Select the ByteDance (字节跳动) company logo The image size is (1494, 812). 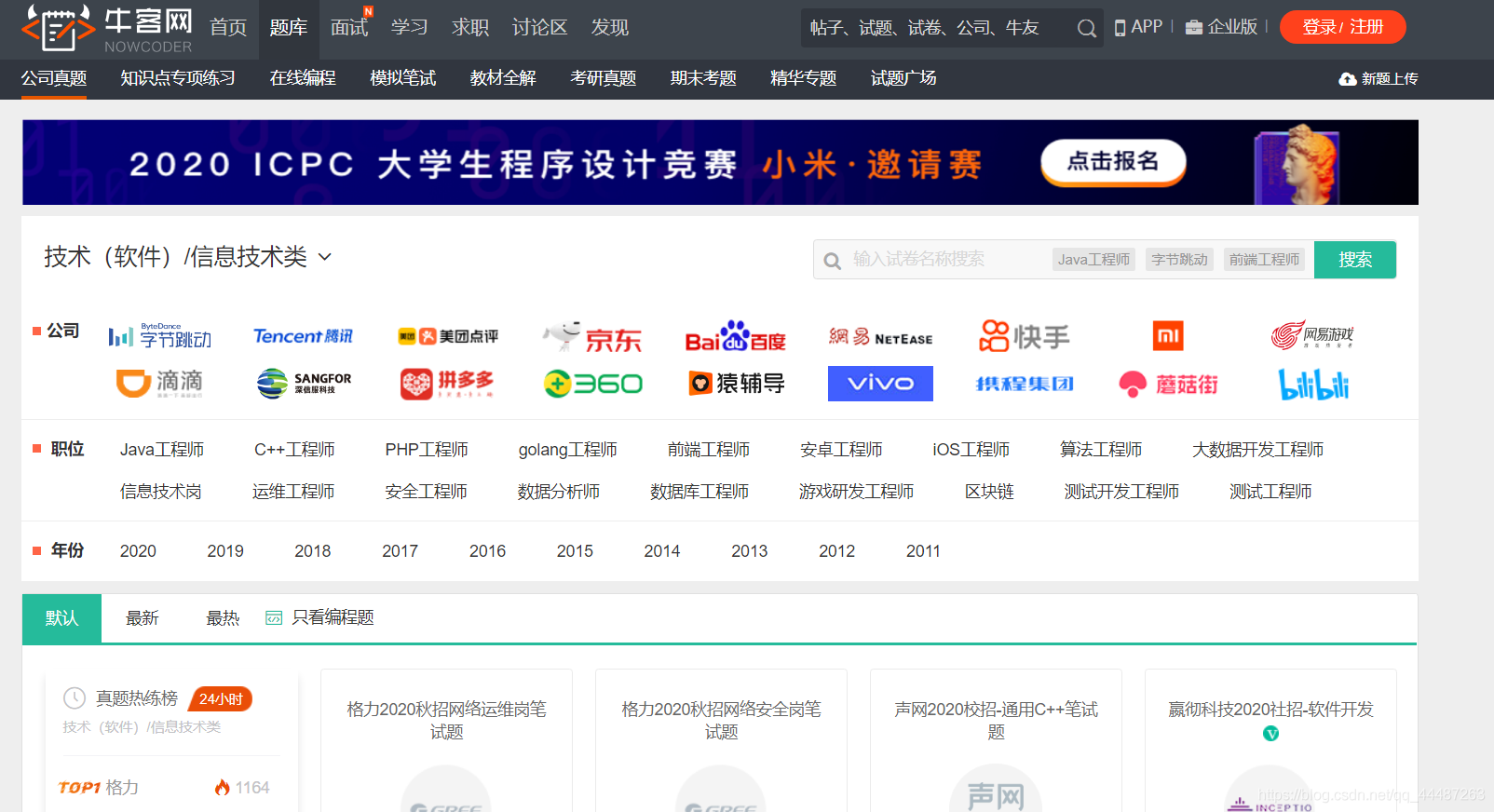160,336
